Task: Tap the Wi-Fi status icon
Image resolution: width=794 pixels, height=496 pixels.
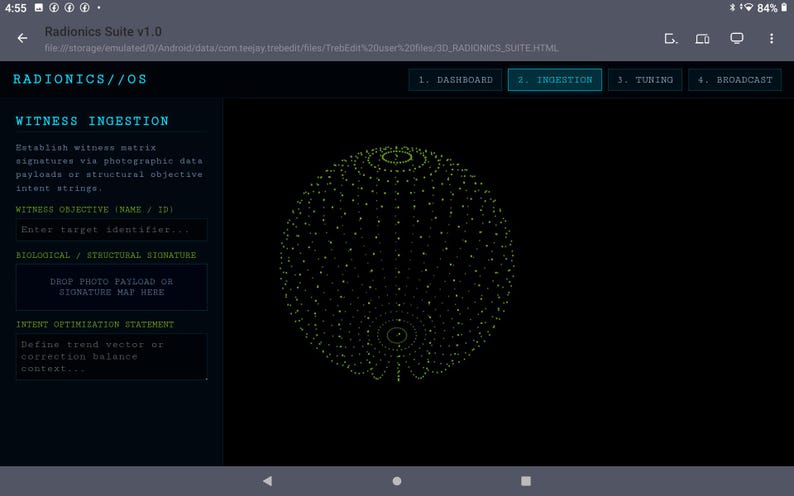Action: point(747,8)
